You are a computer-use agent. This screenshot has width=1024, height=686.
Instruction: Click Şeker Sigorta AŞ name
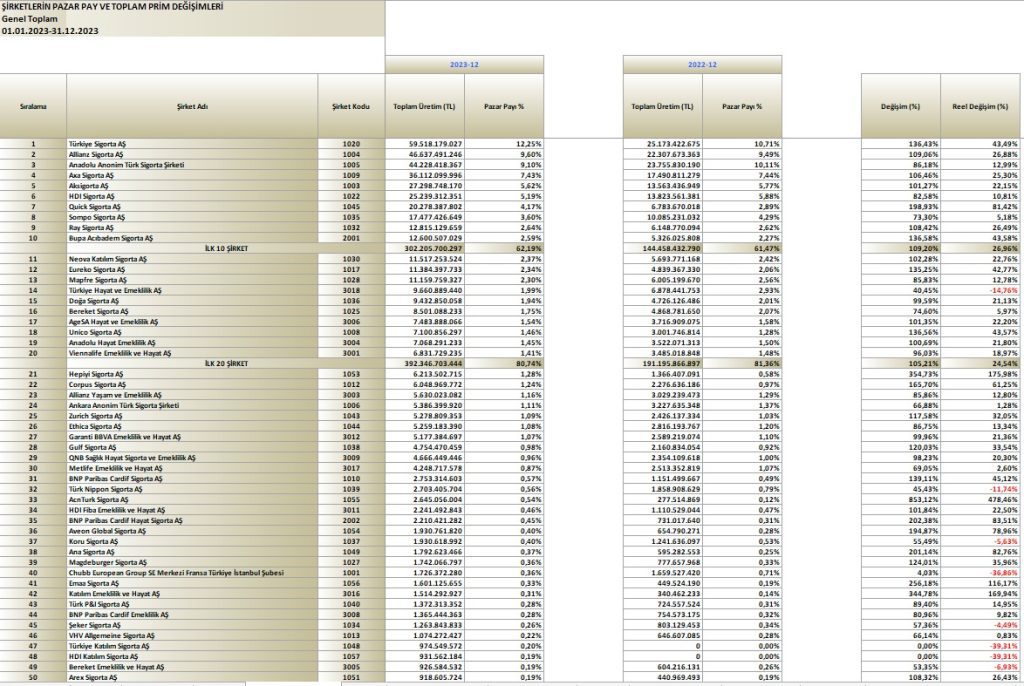95,625
